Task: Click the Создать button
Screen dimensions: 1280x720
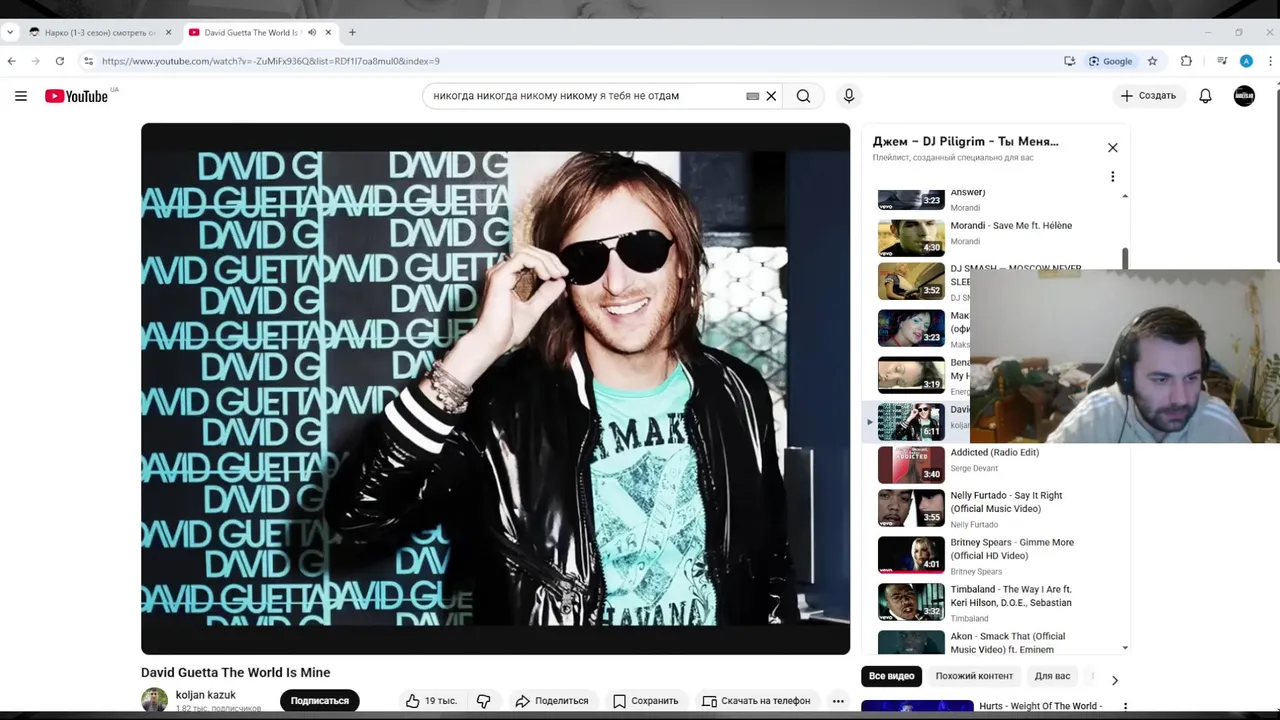Action: [x=1148, y=96]
